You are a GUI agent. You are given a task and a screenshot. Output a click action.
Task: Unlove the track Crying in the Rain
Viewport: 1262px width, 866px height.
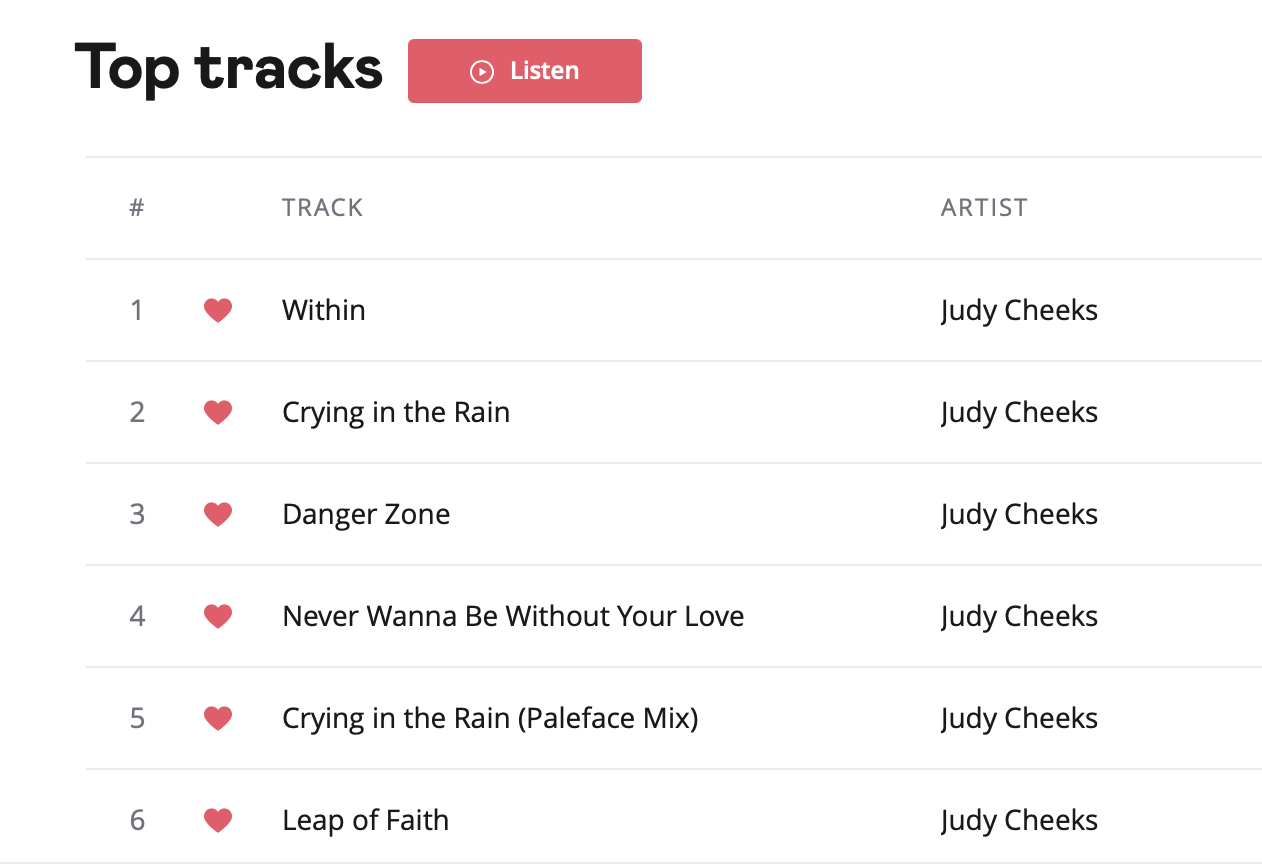click(218, 413)
